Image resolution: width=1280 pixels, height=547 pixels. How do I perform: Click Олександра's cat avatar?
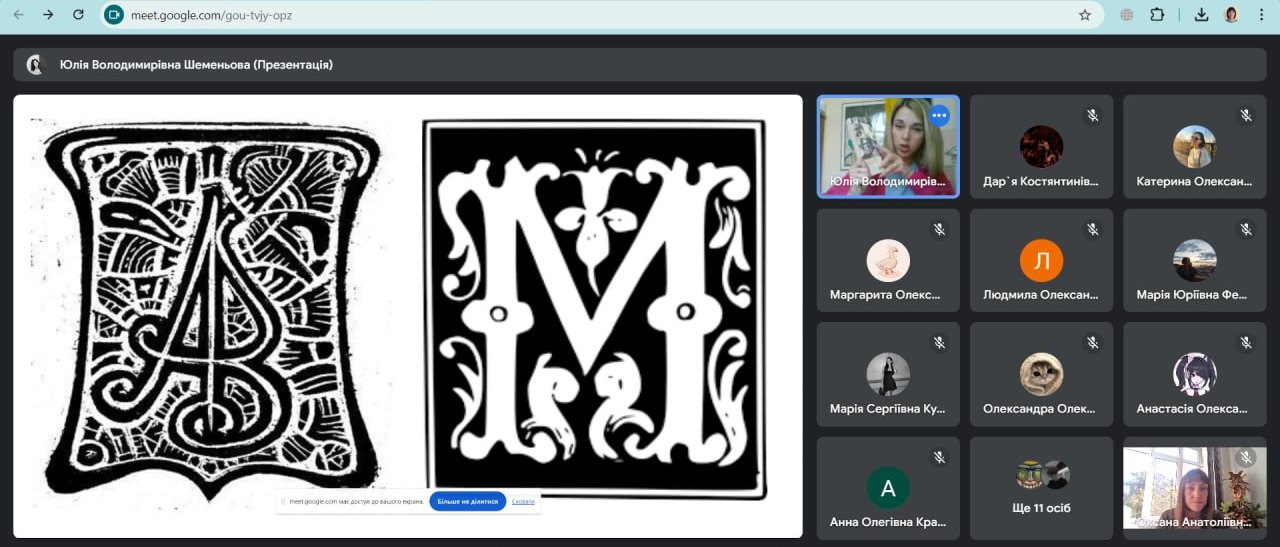(1041, 375)
